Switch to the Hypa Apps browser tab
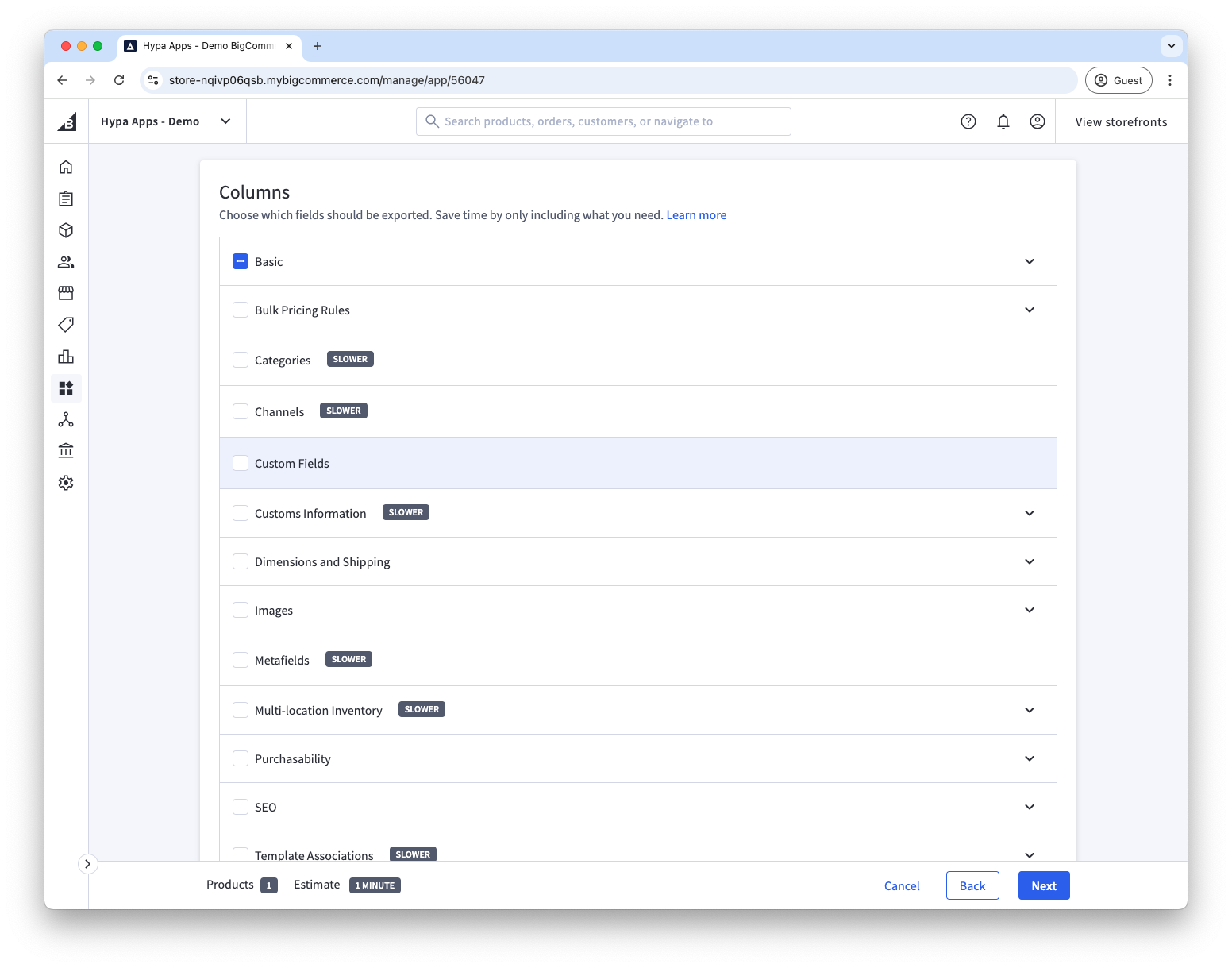Viewport: 1232px width, 968px height. pyautogui.click(x=202, y=46)
